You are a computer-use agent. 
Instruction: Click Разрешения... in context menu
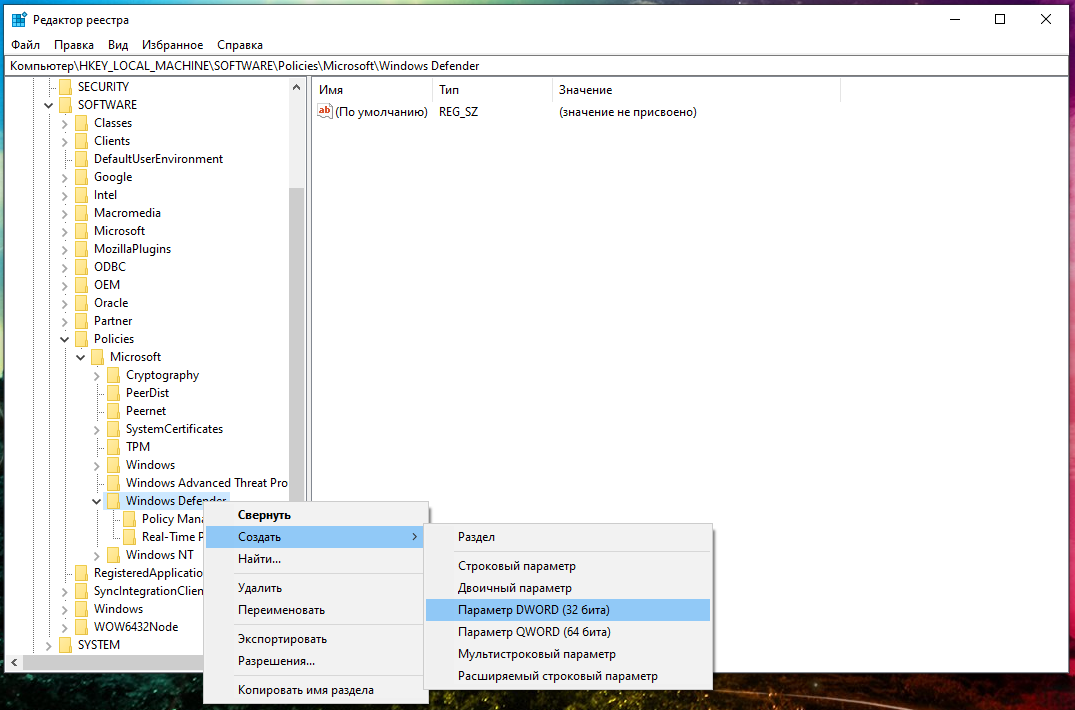click(x=276, y=661)
